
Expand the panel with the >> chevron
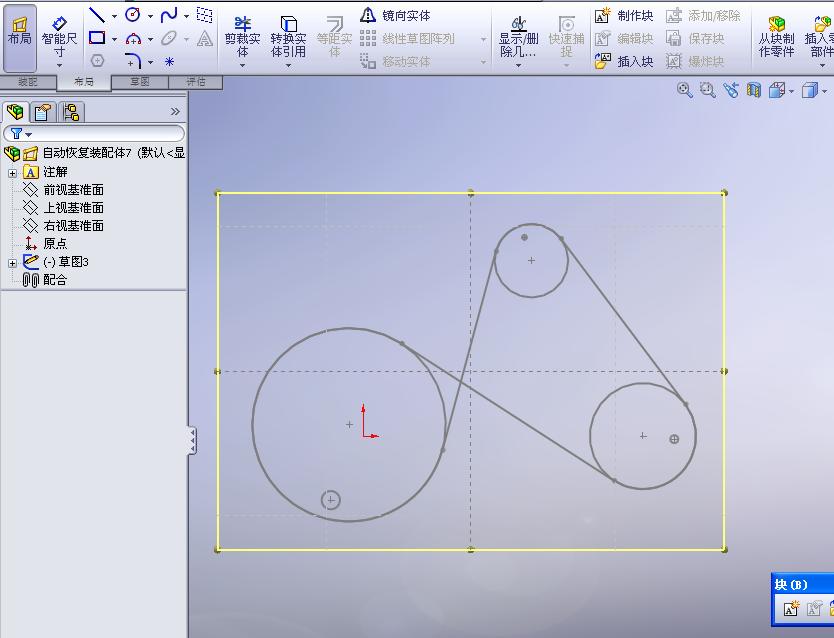pos(175,112)
